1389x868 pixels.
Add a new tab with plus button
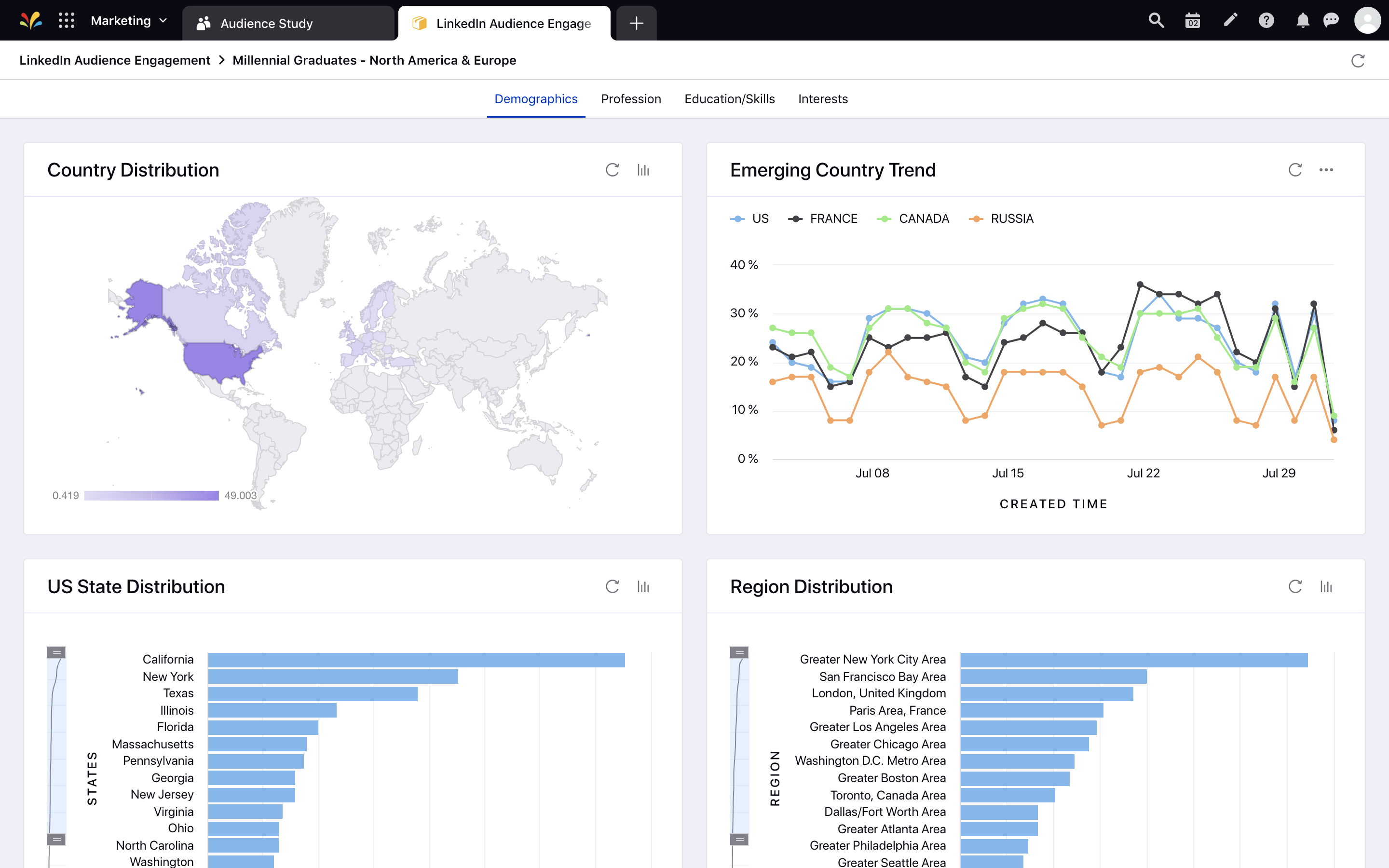point(636,24)
